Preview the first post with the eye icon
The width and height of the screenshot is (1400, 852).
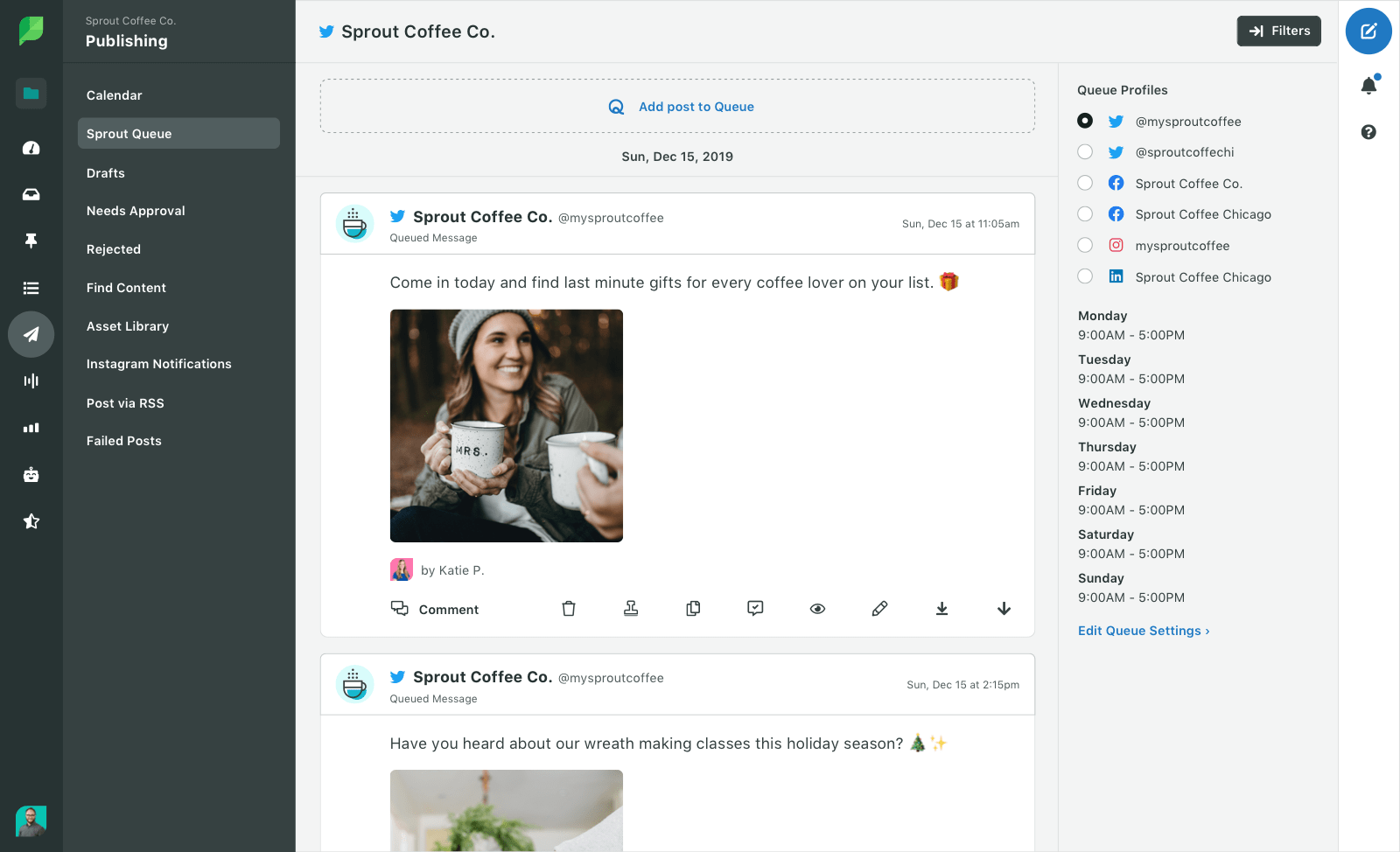click(x=817, y=609)
